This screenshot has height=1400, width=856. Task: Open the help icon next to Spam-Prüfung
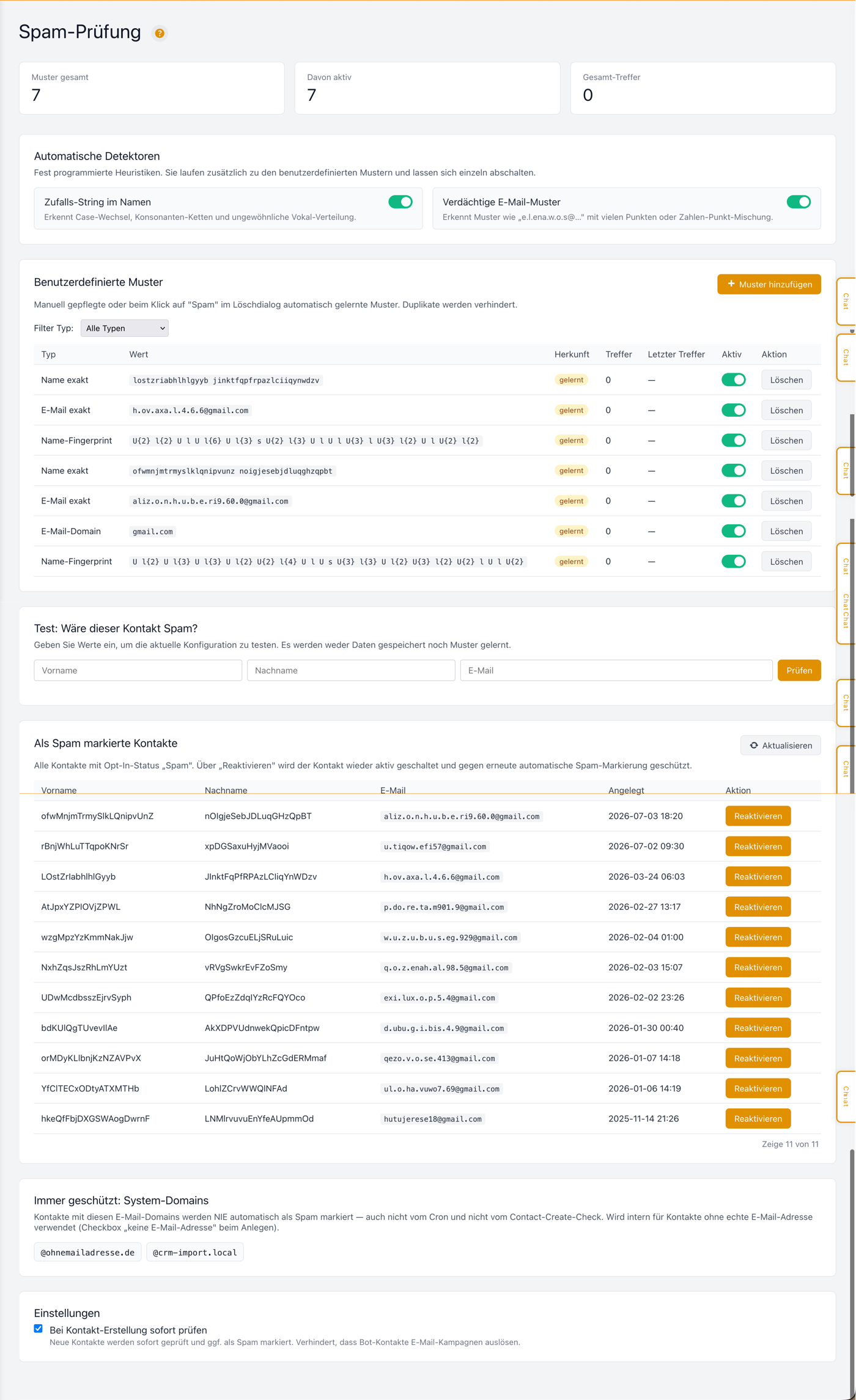coord(160,33)
